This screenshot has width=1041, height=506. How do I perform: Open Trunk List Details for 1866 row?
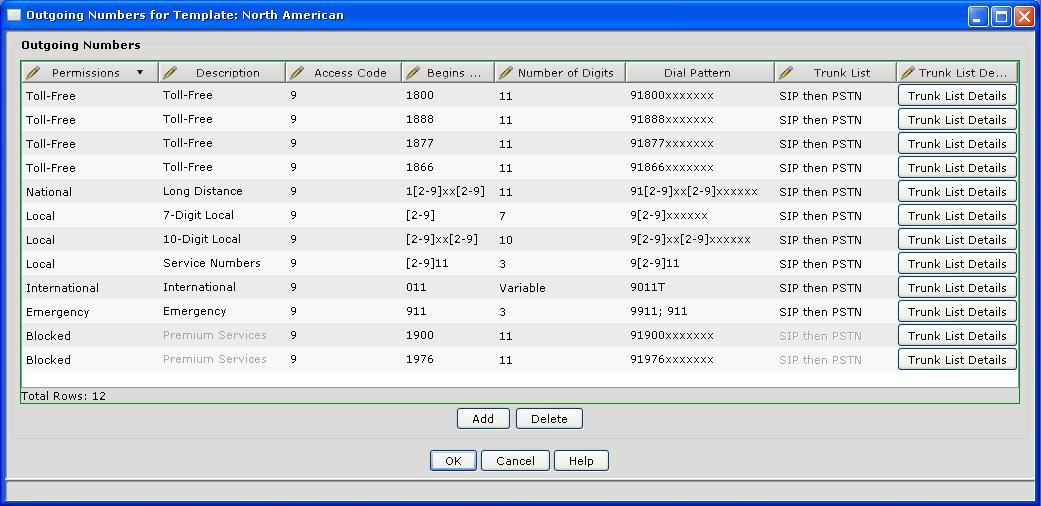coord(957,167)
